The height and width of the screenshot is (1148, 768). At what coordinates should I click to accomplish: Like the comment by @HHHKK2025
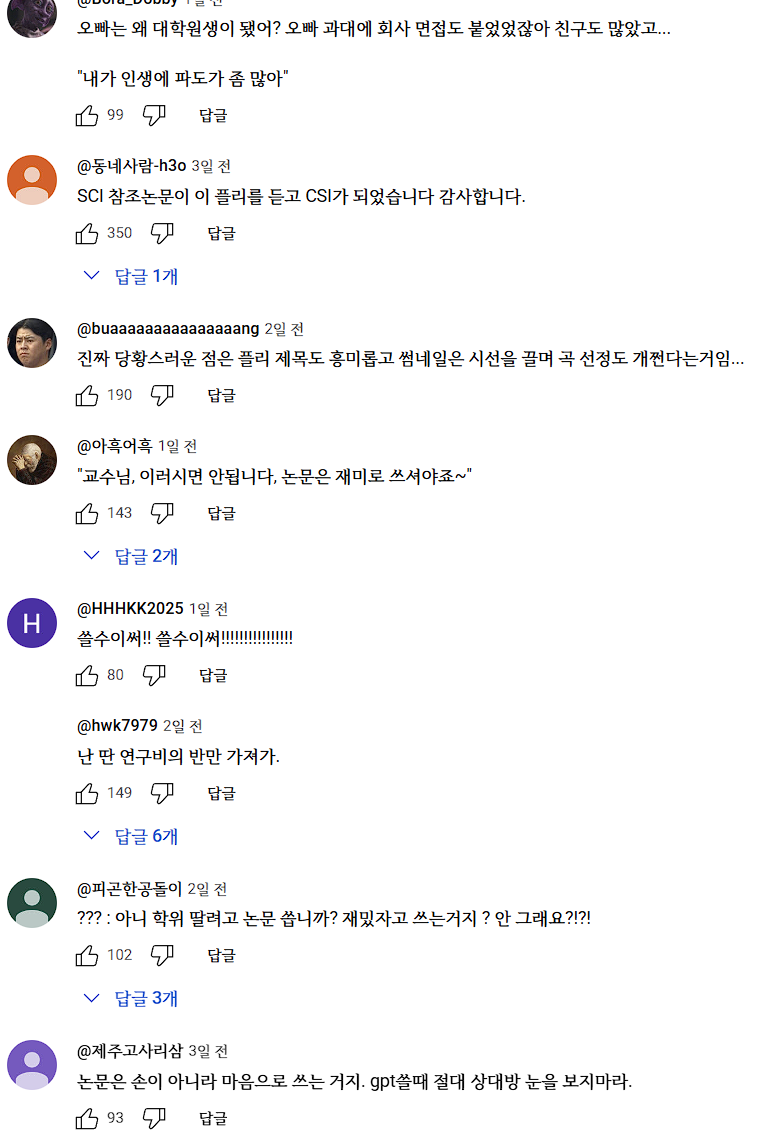87,675
